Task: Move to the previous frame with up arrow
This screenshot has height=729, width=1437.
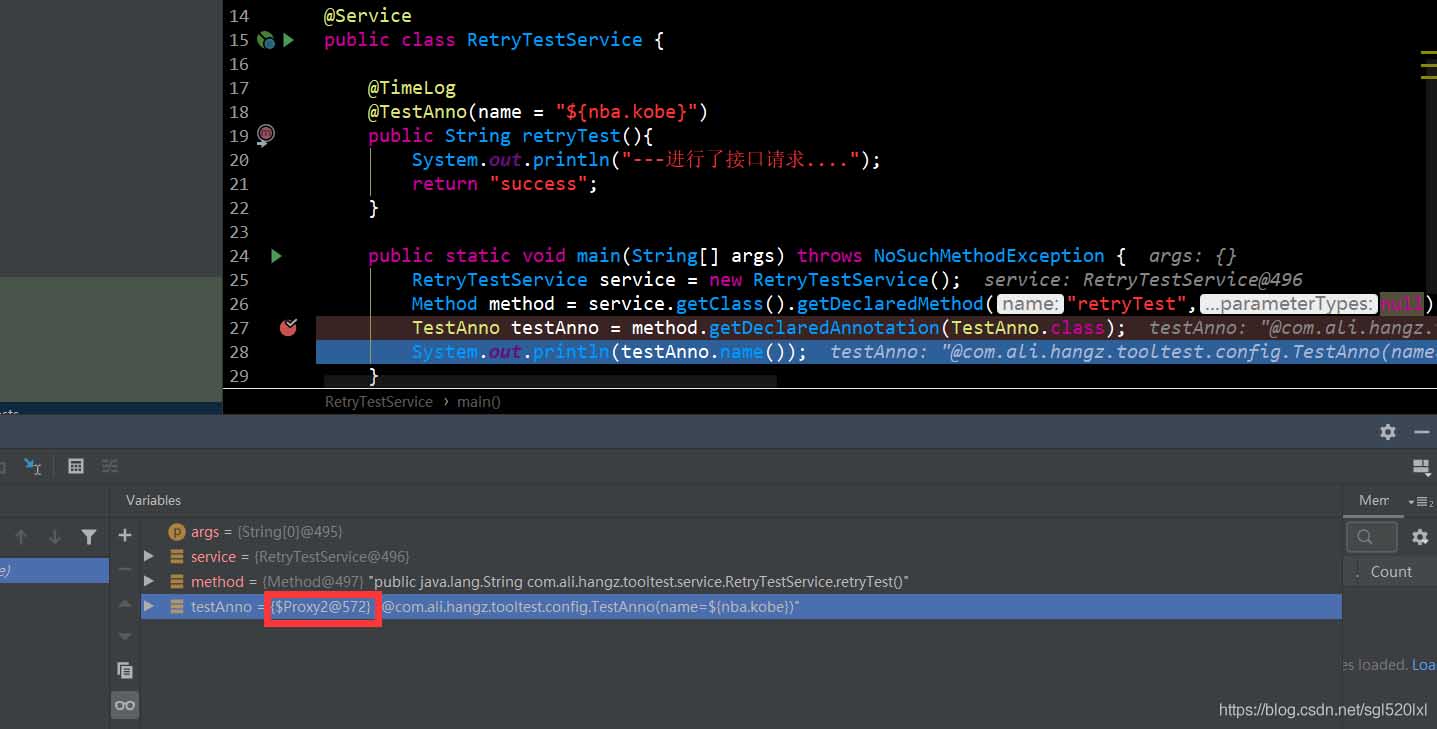Action: [x=21, y=537]
